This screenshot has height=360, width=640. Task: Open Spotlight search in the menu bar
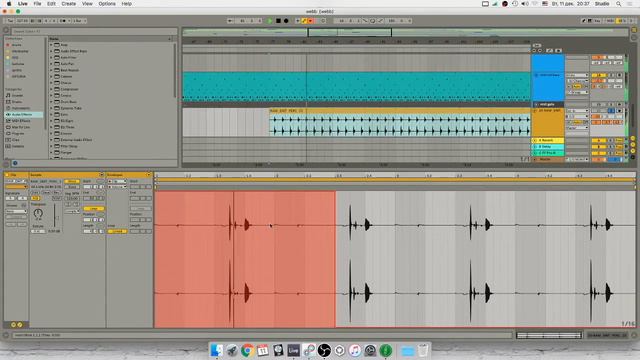(x=619, y=4)
